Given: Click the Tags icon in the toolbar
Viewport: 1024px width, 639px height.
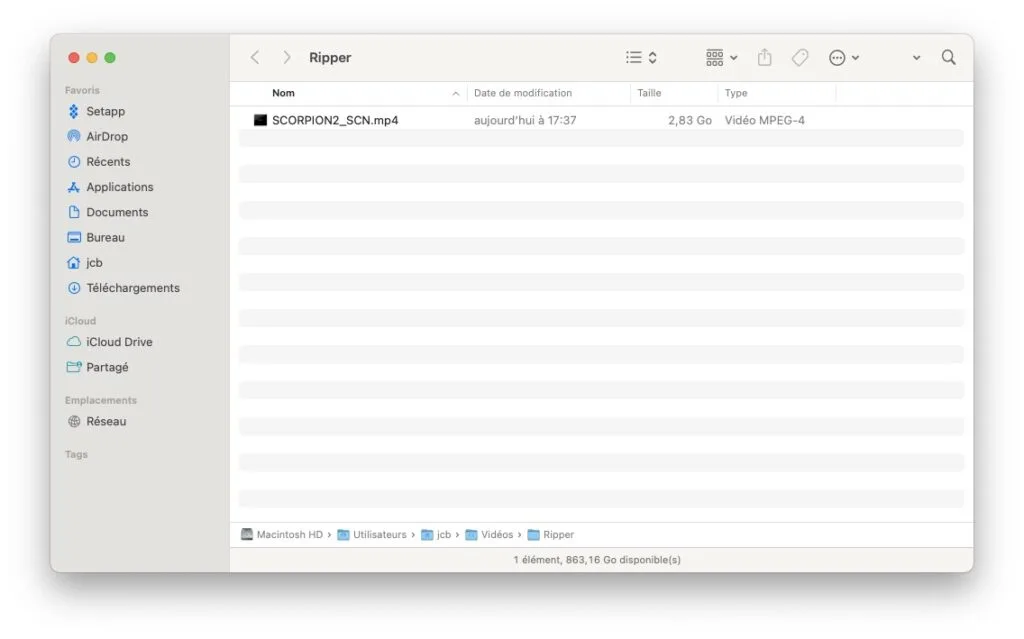Looking at the screenshot, I should tap(800, 57).
